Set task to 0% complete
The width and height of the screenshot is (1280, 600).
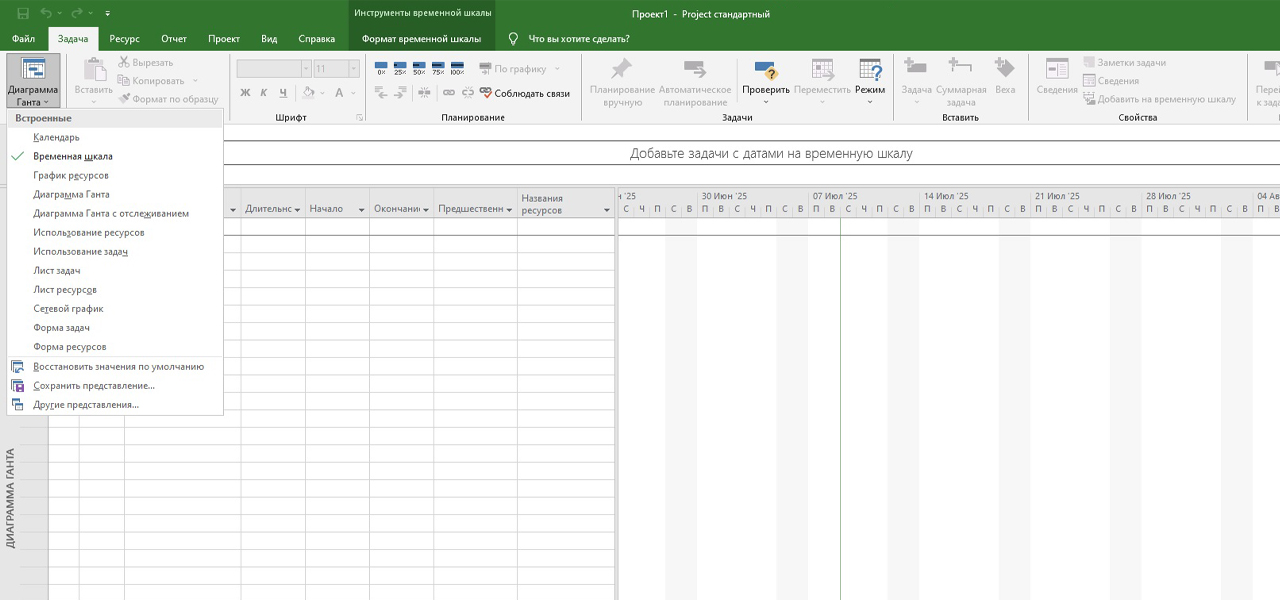(x=381, y=69)
